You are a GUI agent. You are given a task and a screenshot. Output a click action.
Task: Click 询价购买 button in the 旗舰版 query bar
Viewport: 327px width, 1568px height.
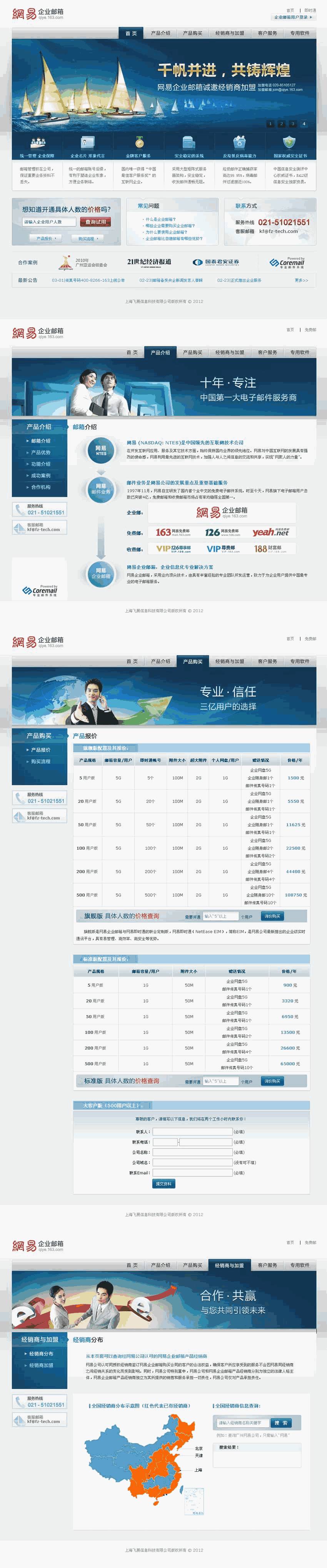pos(272,916)
